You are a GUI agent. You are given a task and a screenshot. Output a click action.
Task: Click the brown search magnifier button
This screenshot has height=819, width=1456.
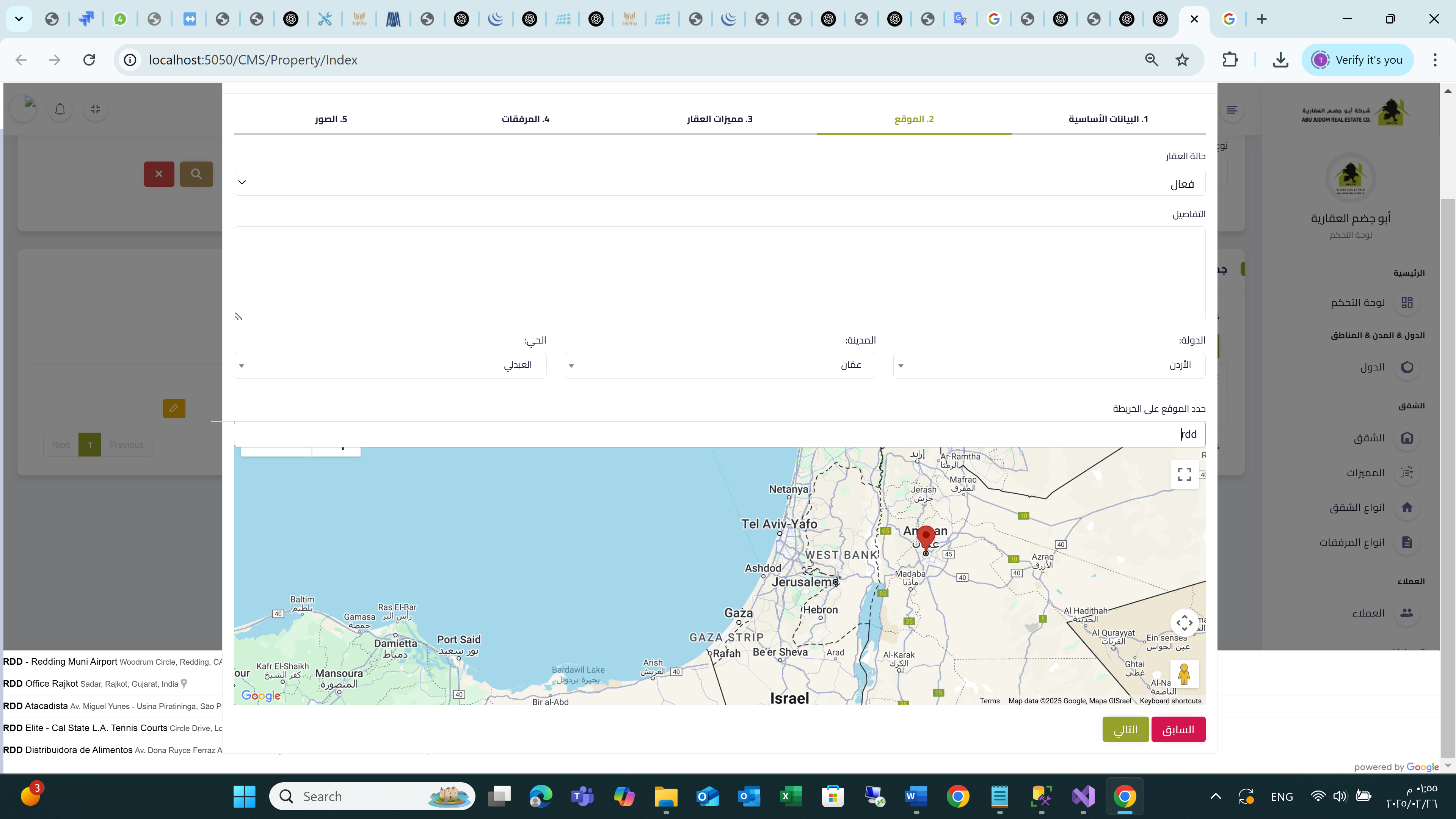click(196, 174)
